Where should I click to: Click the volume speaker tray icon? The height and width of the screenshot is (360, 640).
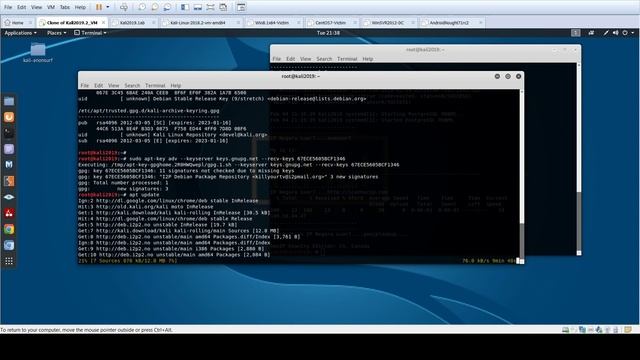point(616,33)
